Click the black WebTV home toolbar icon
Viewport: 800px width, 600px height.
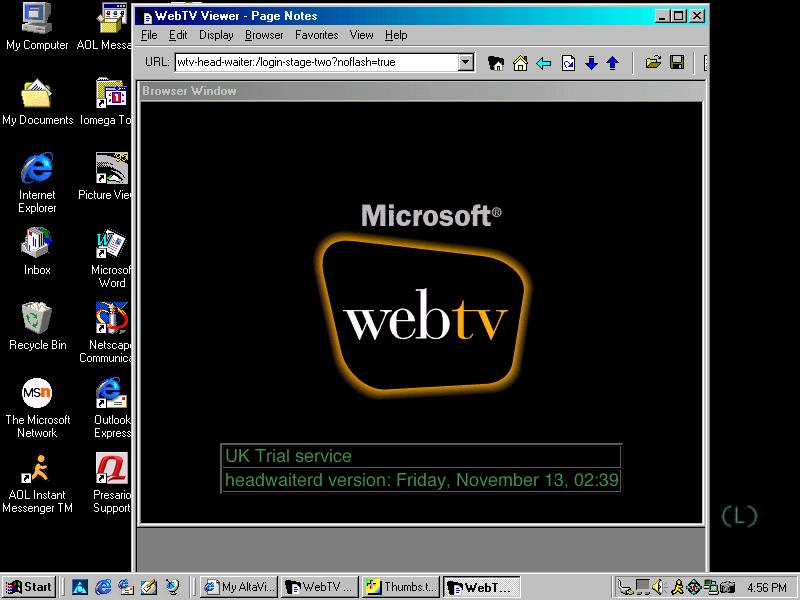(496, 63)
